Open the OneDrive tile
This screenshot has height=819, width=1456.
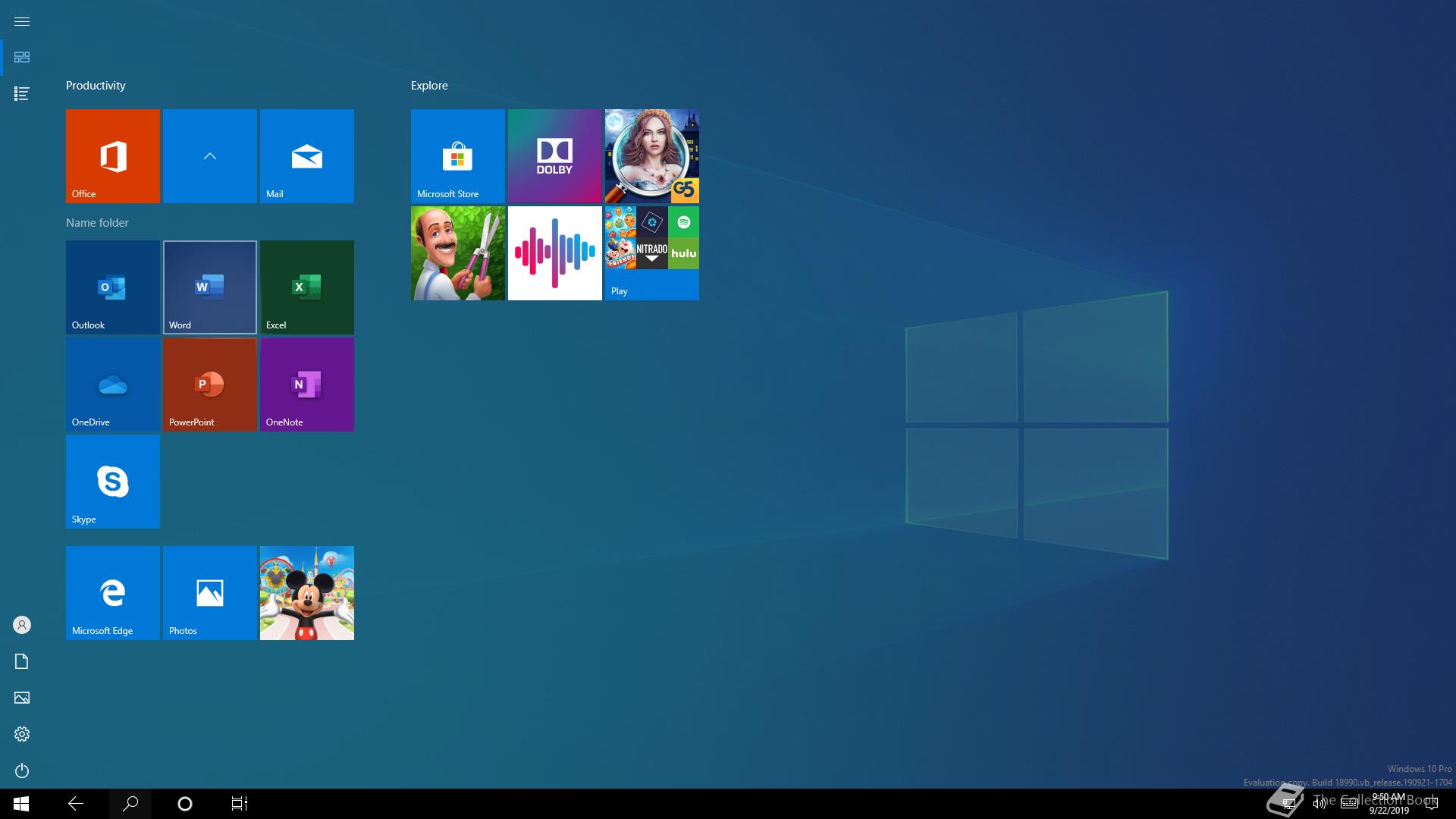(113, 384)
